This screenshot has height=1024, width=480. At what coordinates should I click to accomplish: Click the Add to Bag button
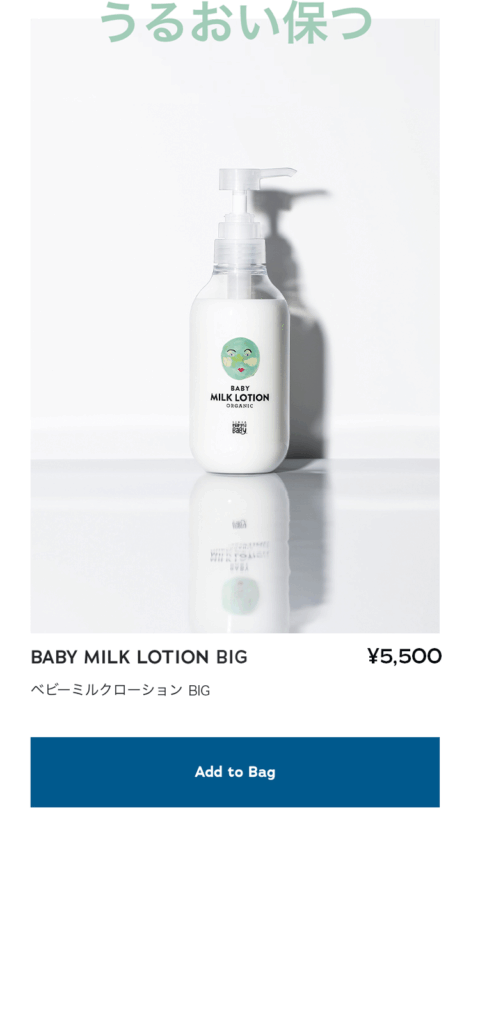(234, 772)
